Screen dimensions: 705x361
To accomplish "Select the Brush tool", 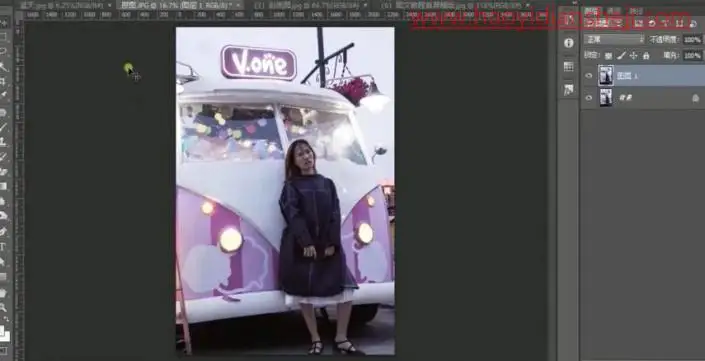I will coord(4,126).
